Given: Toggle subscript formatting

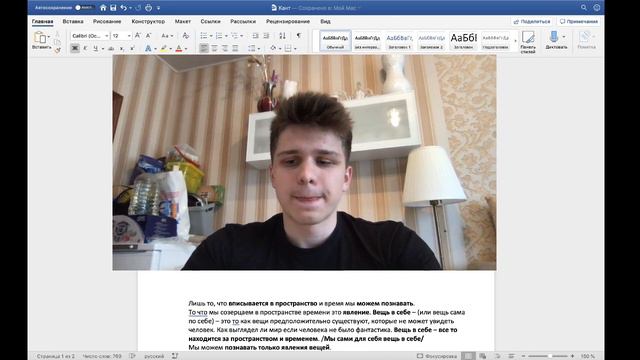Looking at the screenshot, I should tap(122, 48).
